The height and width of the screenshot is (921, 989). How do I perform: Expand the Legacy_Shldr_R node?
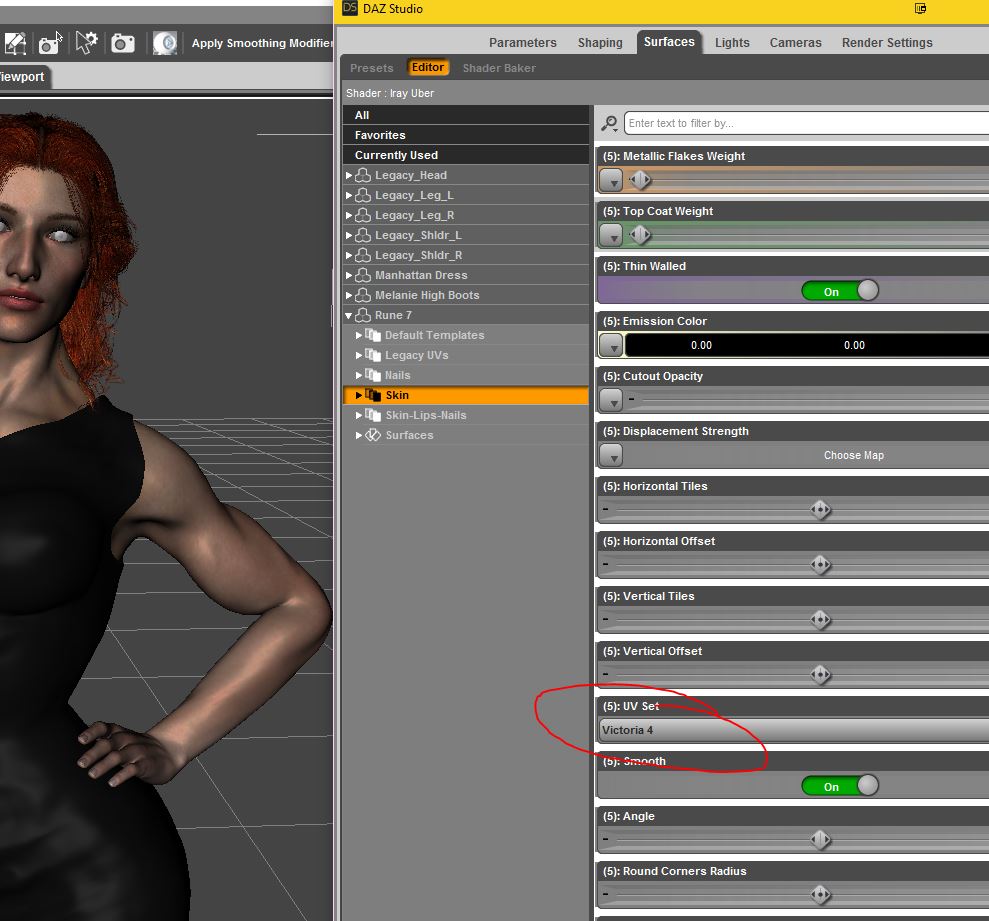[348, 255]
